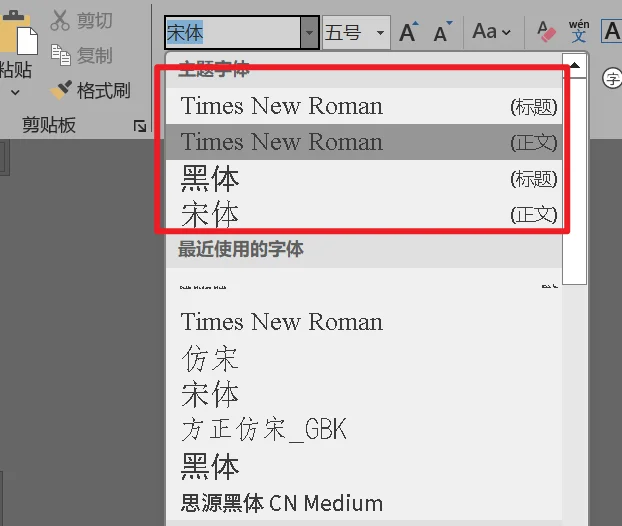Choose 思源黑体 CN Medium font

[364, 503]
